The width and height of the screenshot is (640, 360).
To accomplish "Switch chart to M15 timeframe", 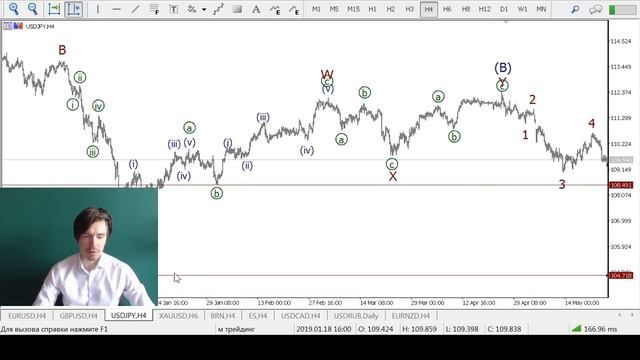I will tap(353, 9).
